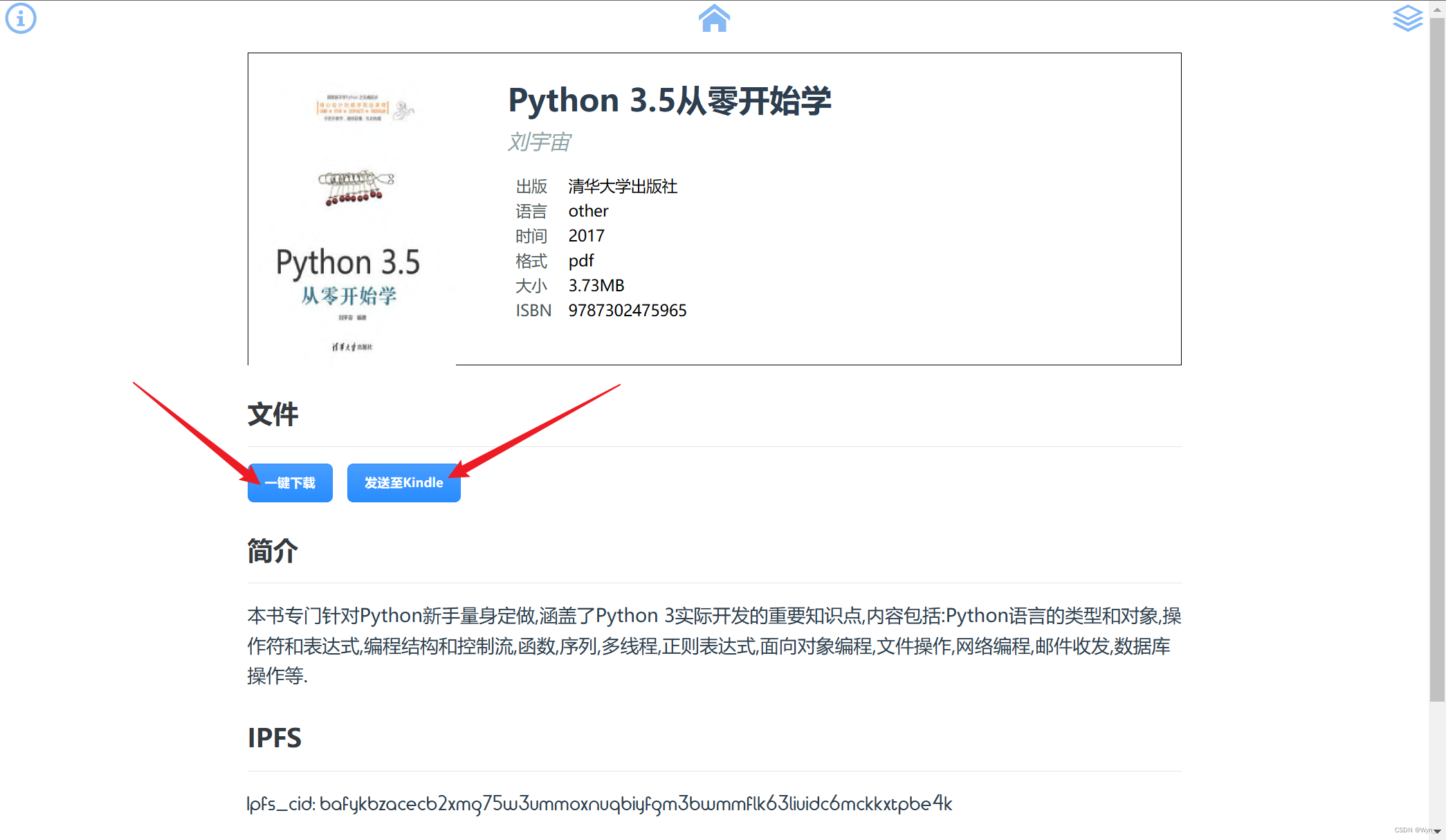Click the 简介 section heading
The width and height of the screenshot is (1446, 840).
[x=273, y=551]
